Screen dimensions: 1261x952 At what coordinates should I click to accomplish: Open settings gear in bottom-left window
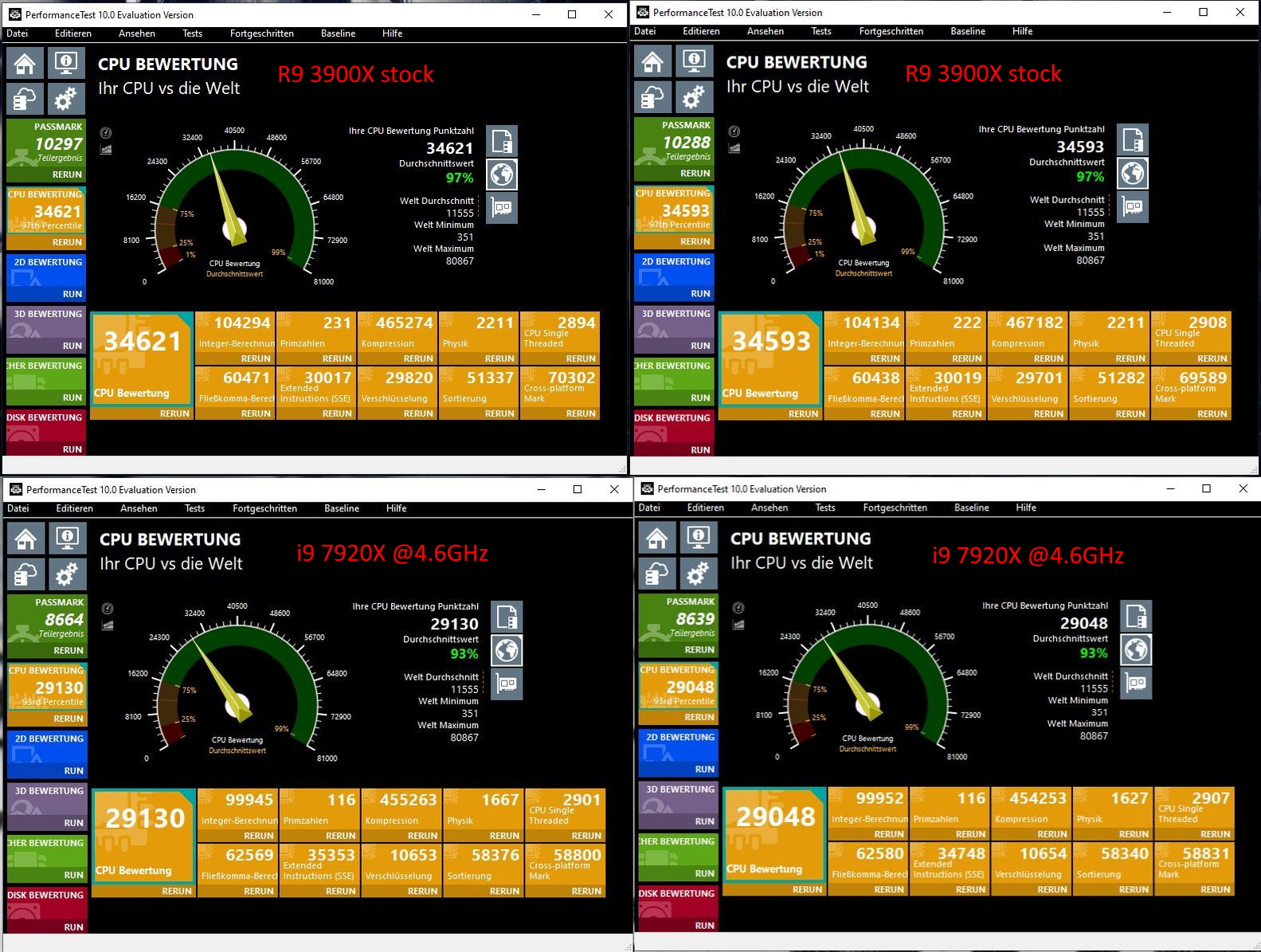pos(68,574)
